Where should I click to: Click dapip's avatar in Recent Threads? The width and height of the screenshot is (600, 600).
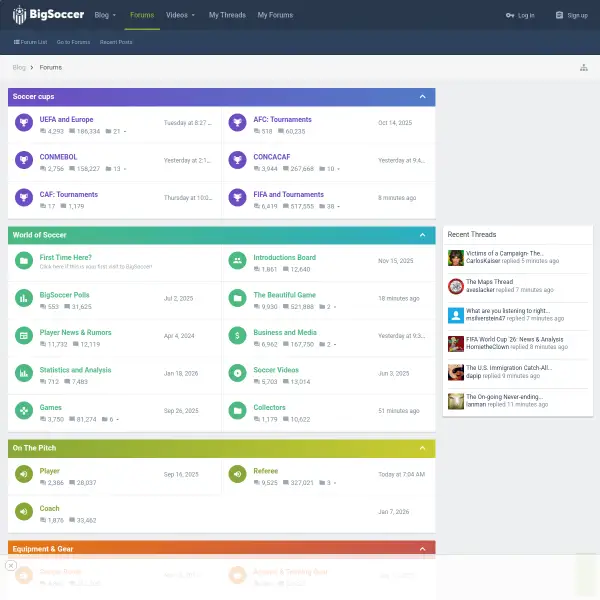(x=456, y=372)
